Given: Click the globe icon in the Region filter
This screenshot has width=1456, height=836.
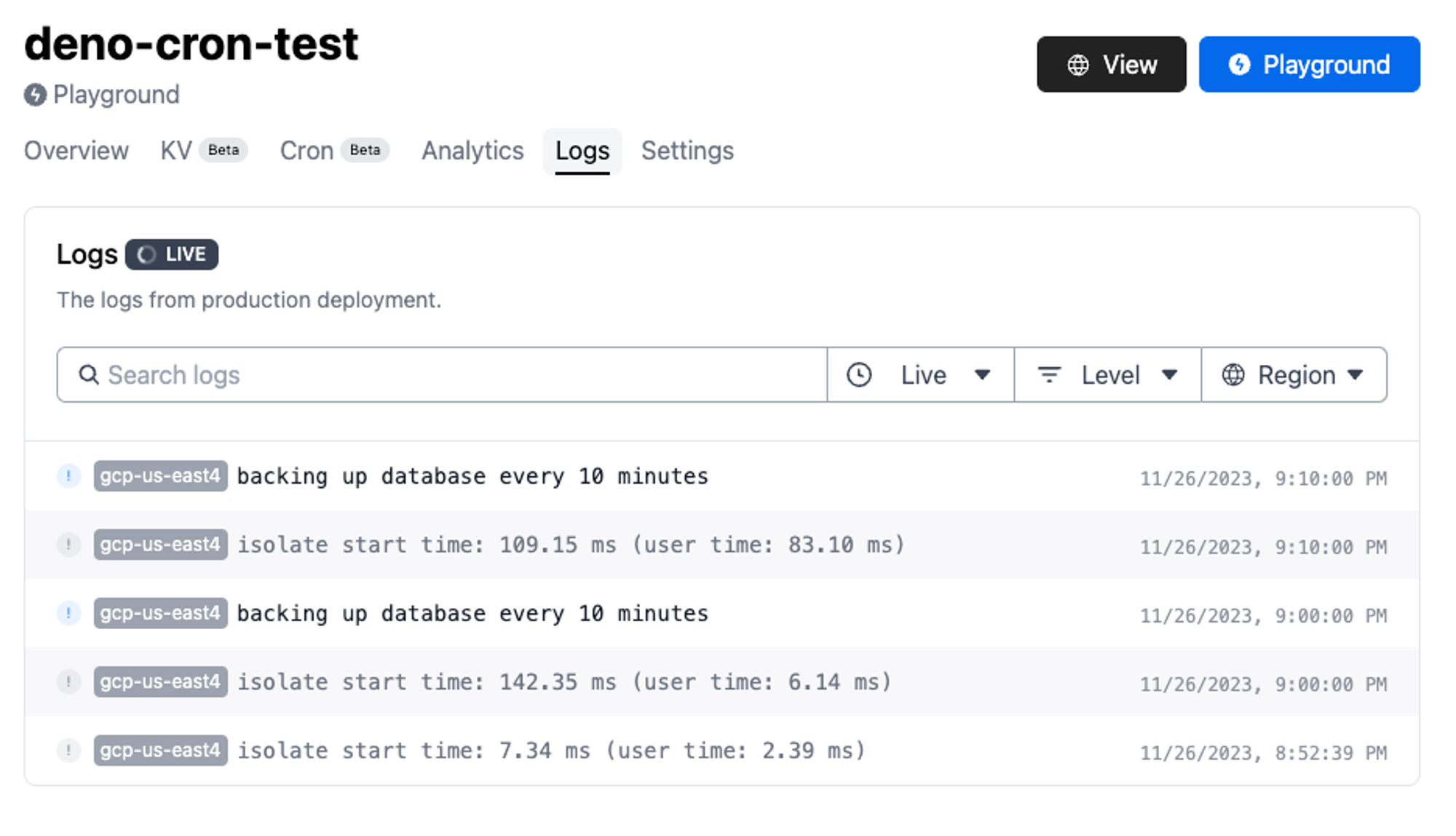Looking at the screenshot, I should pyautogui.click(x=1233, y=374).
